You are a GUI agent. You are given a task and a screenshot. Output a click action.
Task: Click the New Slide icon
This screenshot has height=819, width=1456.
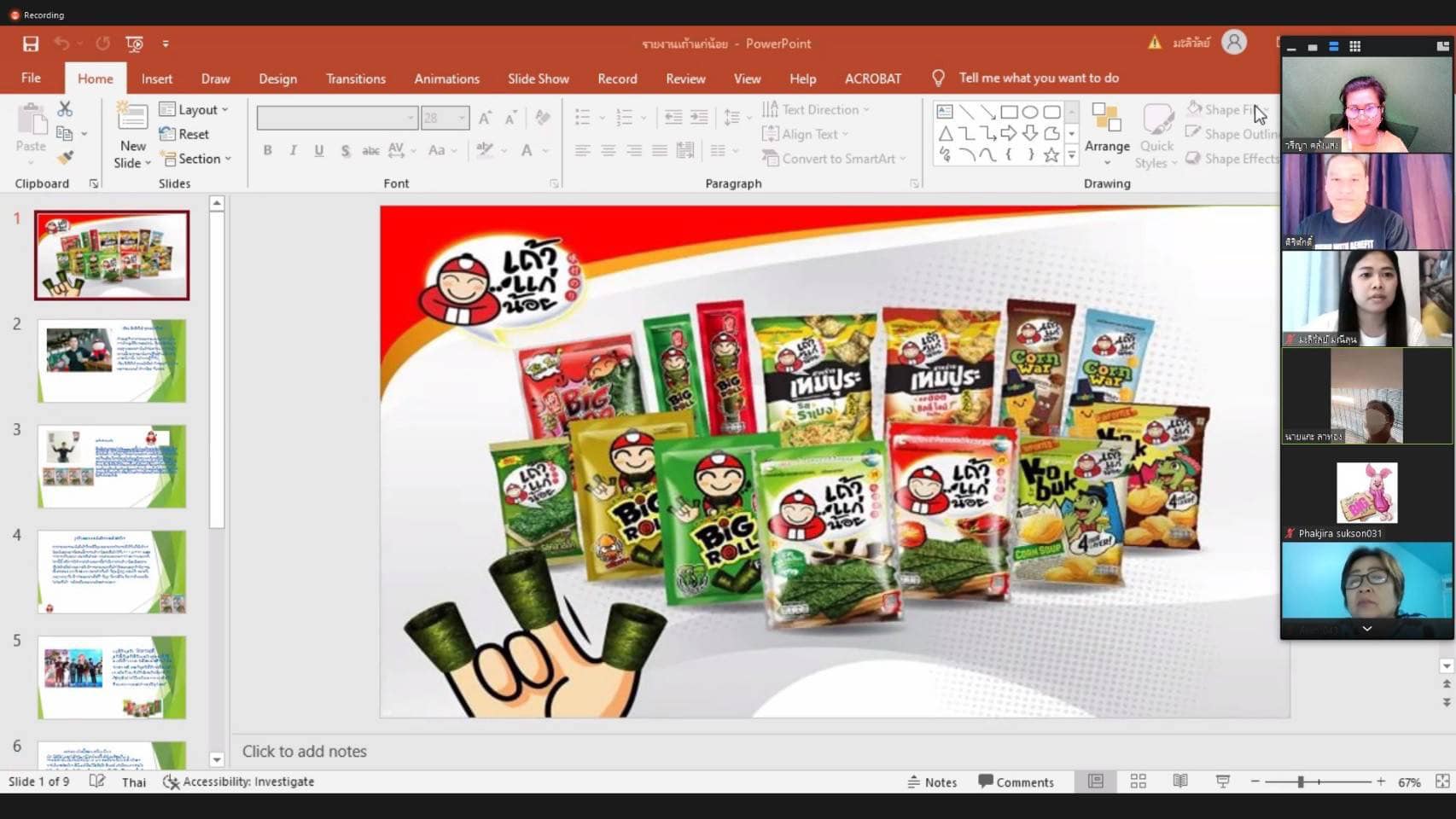point(132,119)
